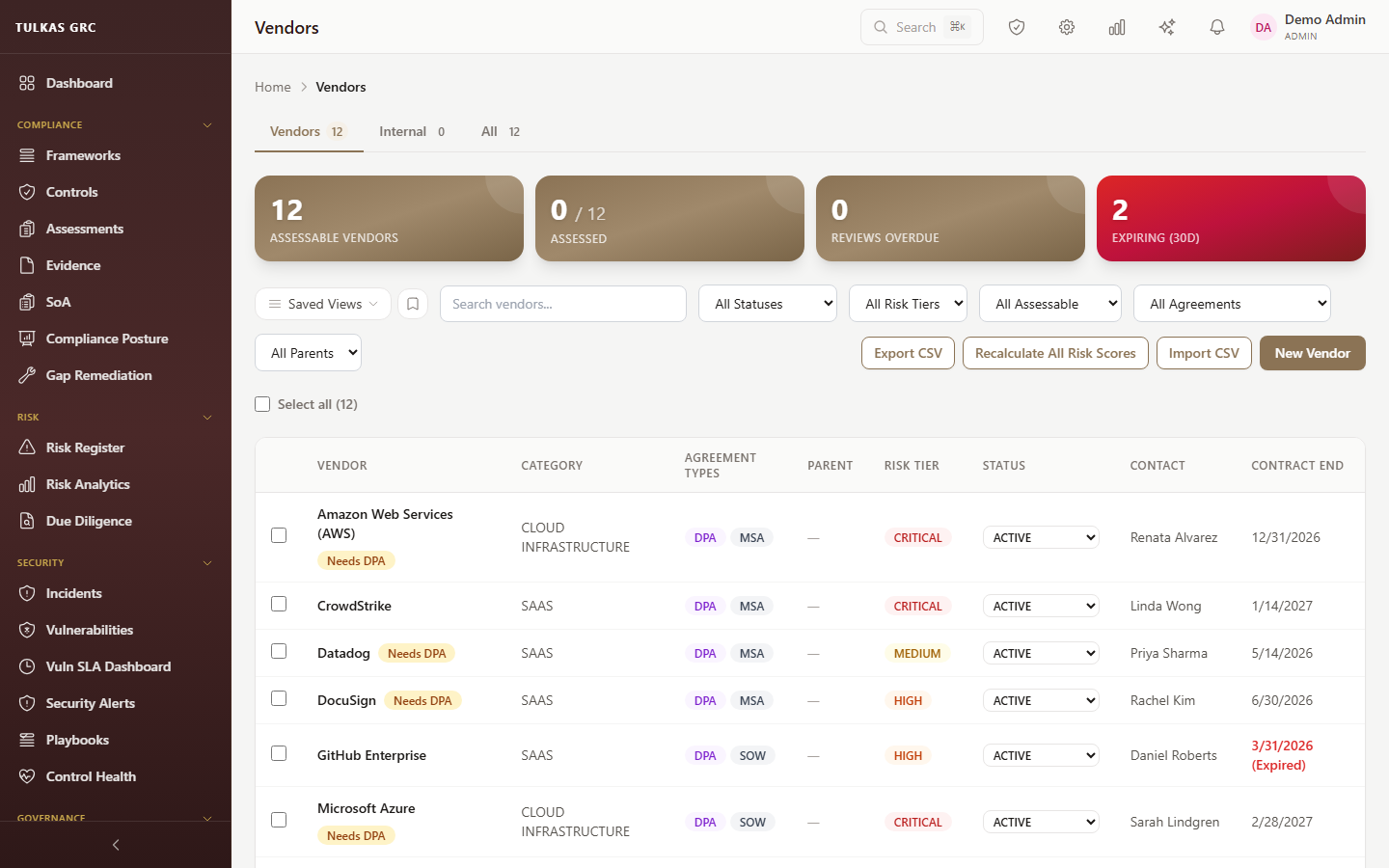Screen dimensions: 1389x868
Task: Click the global Search box
Action: pos(922,27)
